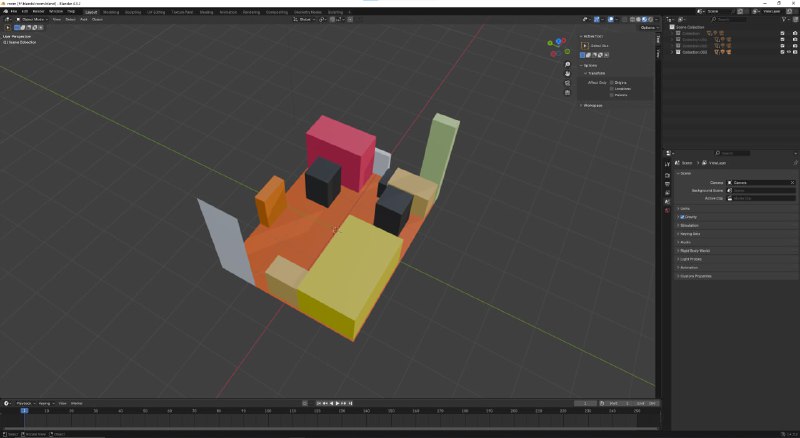Open the outliner filter funnel icon

[784, 19]
